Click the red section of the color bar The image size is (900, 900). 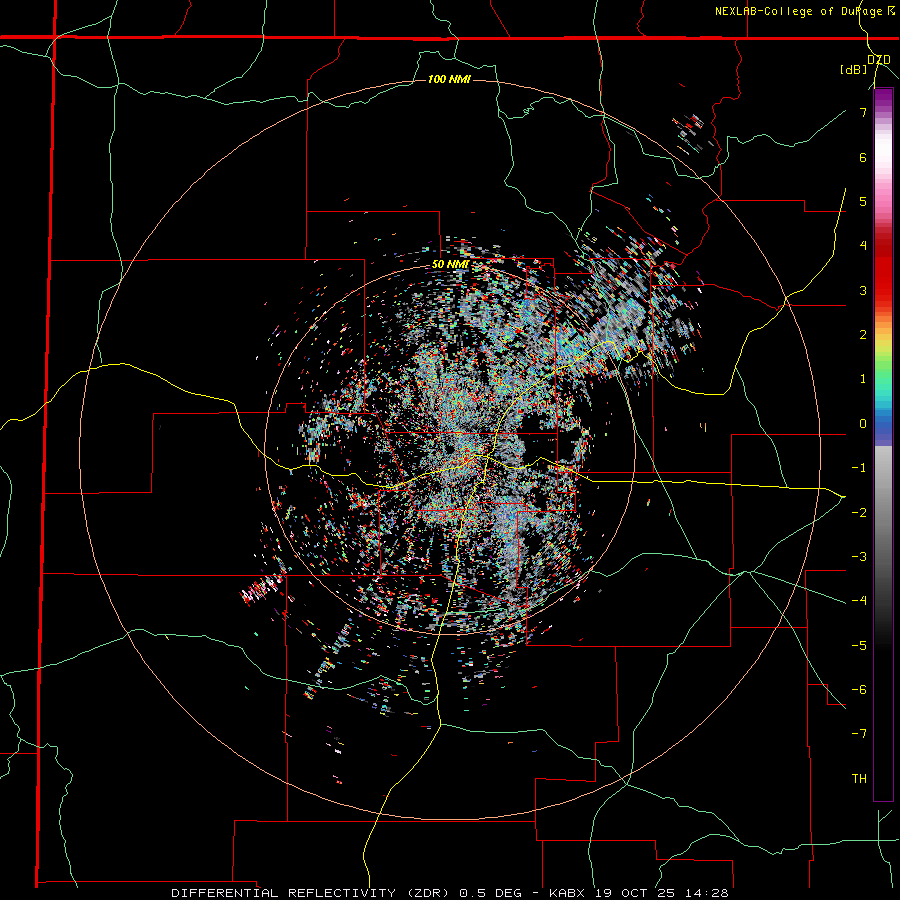pos(883,270)
